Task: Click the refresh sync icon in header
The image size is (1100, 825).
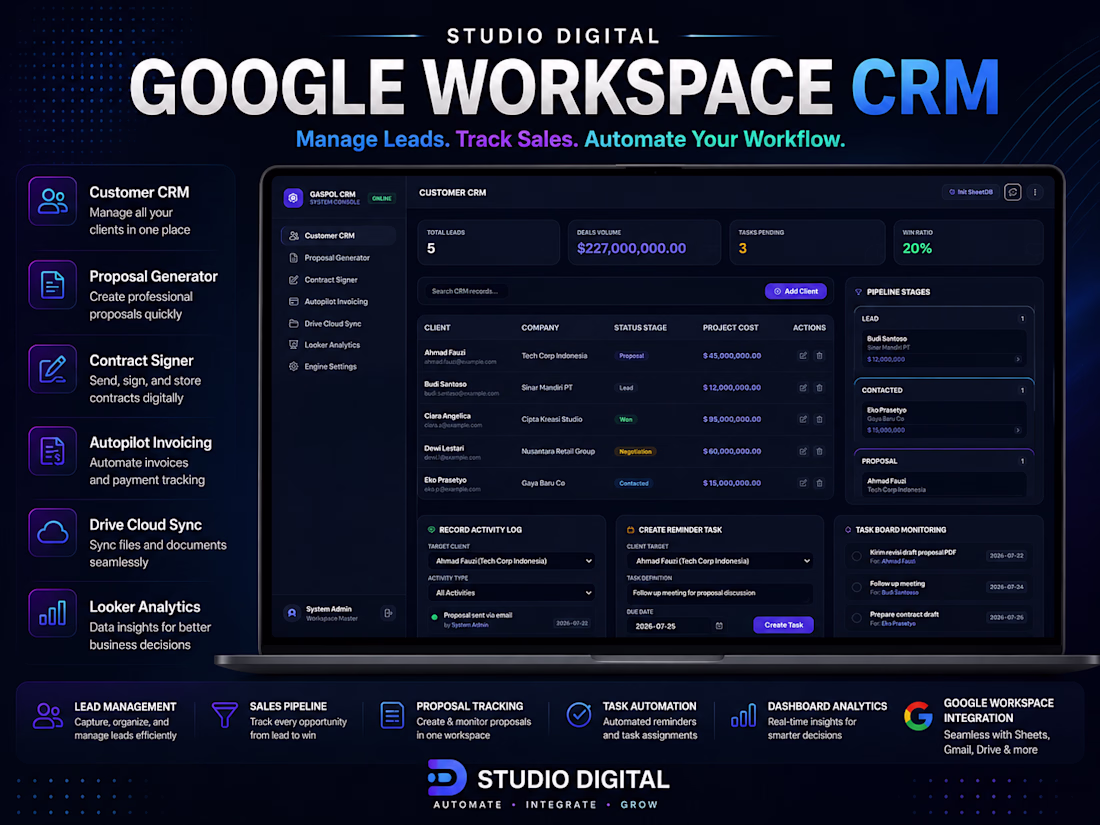Action: pyautogui.click(x=1012, y=192)
